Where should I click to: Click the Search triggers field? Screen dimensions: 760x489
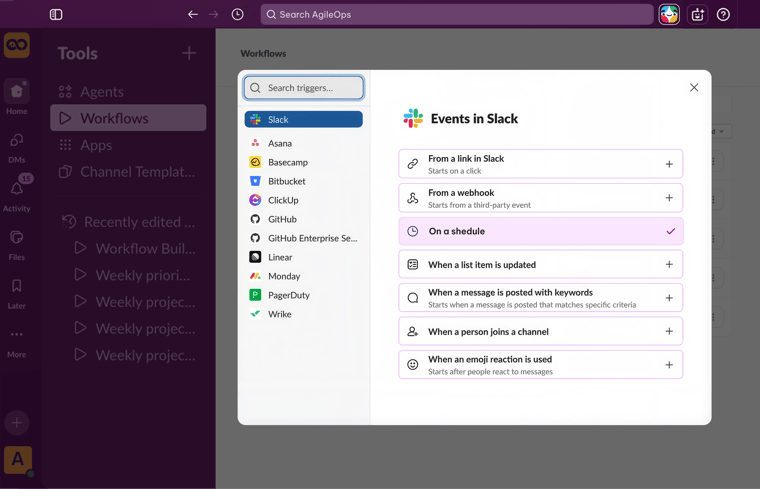coord(303,88)
